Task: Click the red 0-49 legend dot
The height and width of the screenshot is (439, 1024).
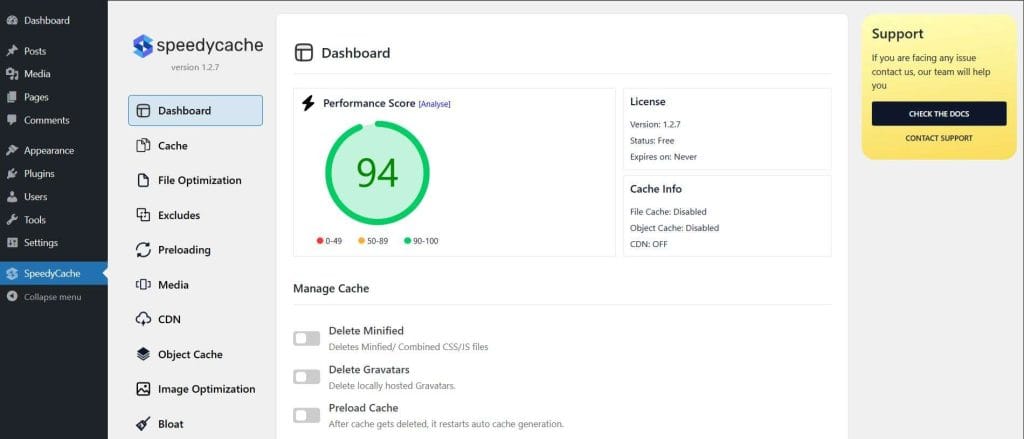Action: pos(320,240)
